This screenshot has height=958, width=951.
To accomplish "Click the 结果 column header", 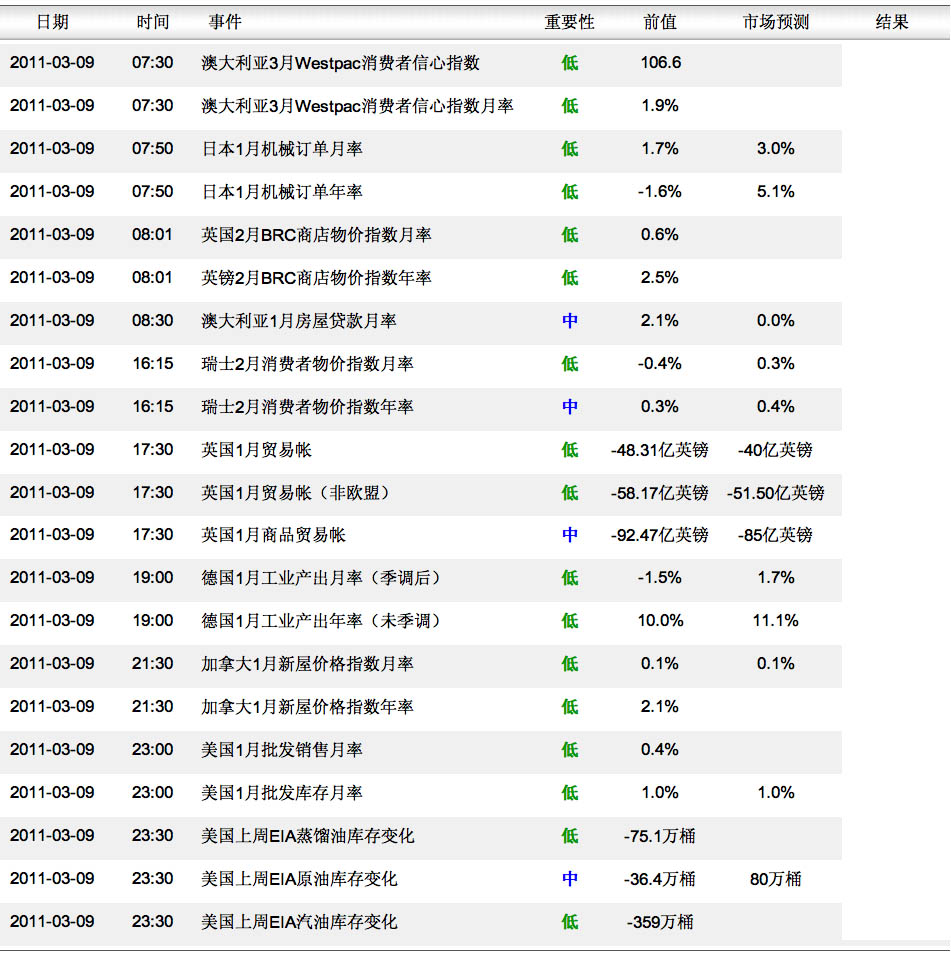I will tap(892, 22).
